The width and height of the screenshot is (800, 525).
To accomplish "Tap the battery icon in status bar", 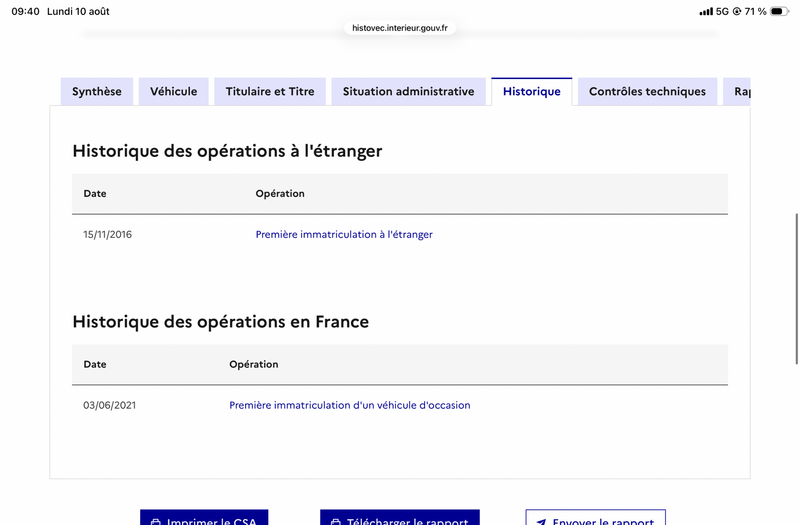I will pos(779,11).
